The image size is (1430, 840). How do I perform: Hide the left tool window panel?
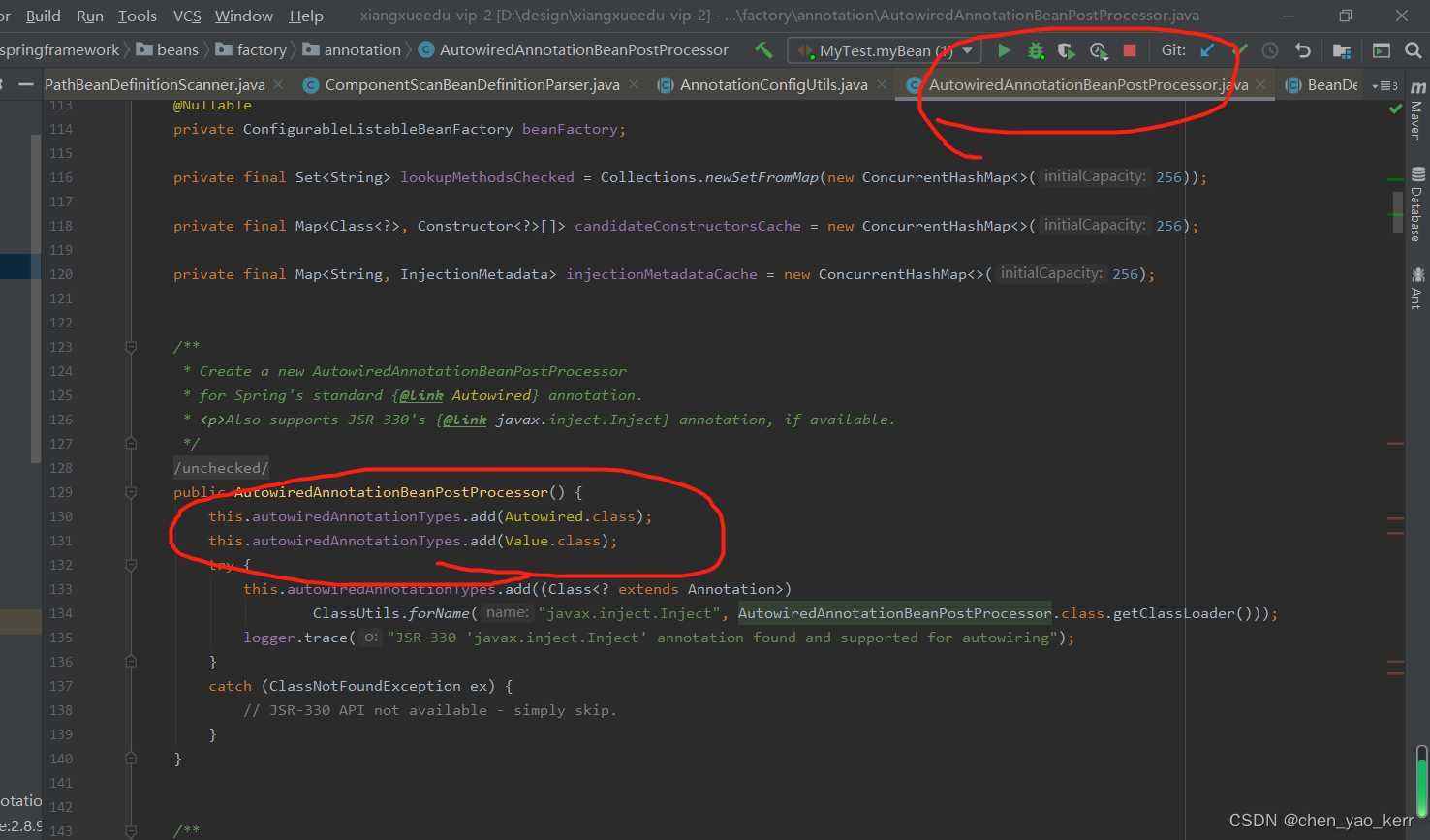pos(26,84)
